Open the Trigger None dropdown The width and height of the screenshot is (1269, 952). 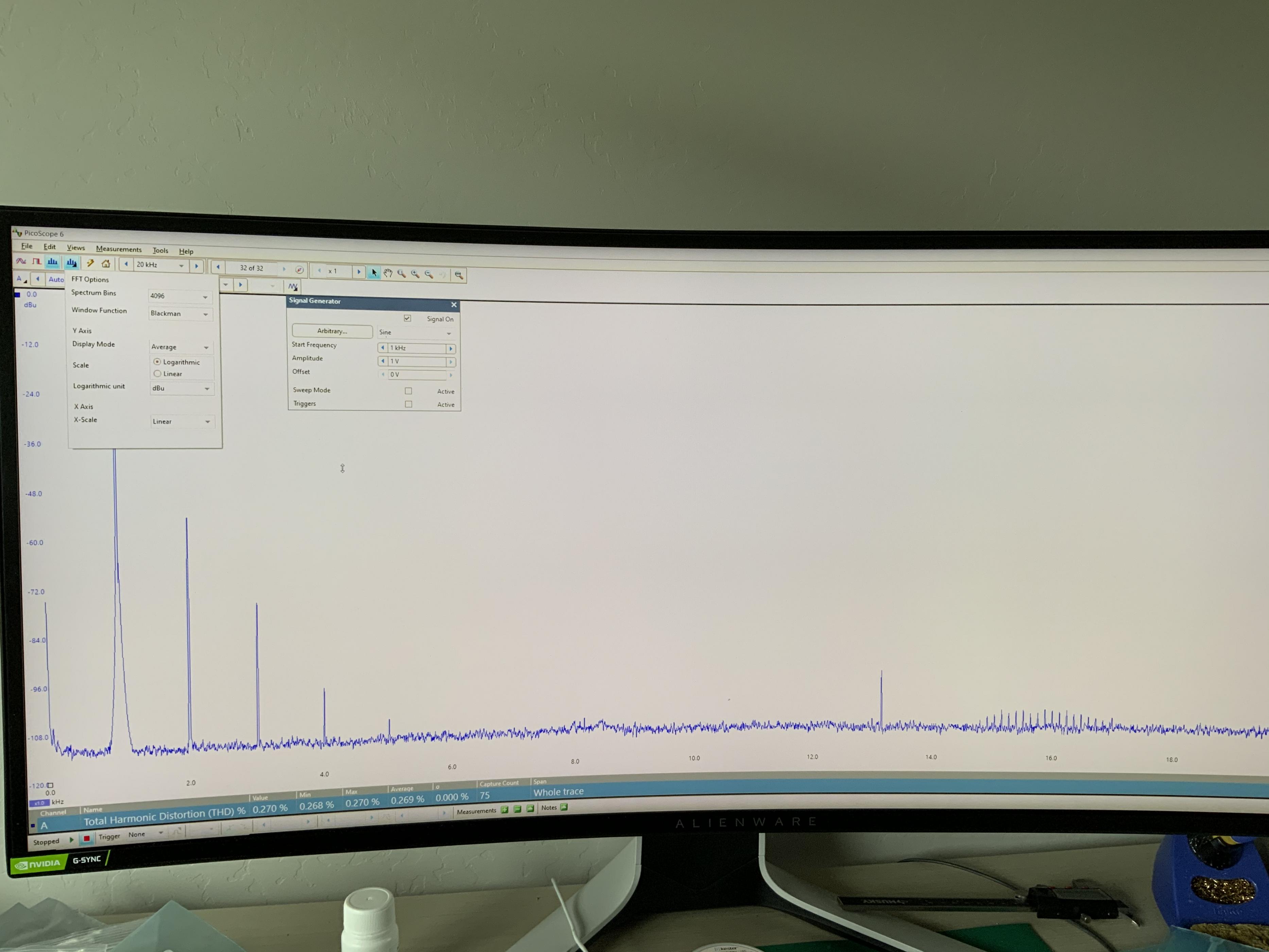tap(146, 834)
